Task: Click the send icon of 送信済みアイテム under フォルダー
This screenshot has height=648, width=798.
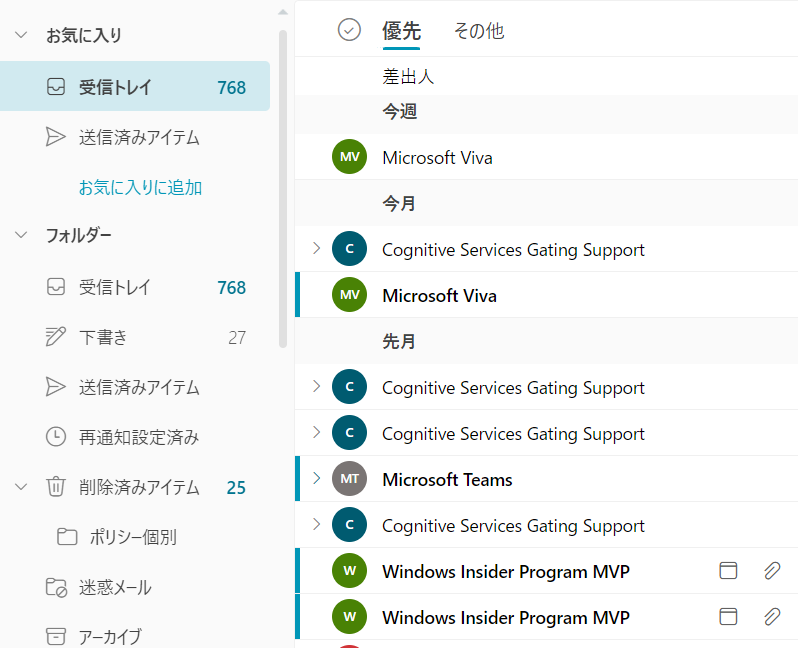Action: coord(55,387)
